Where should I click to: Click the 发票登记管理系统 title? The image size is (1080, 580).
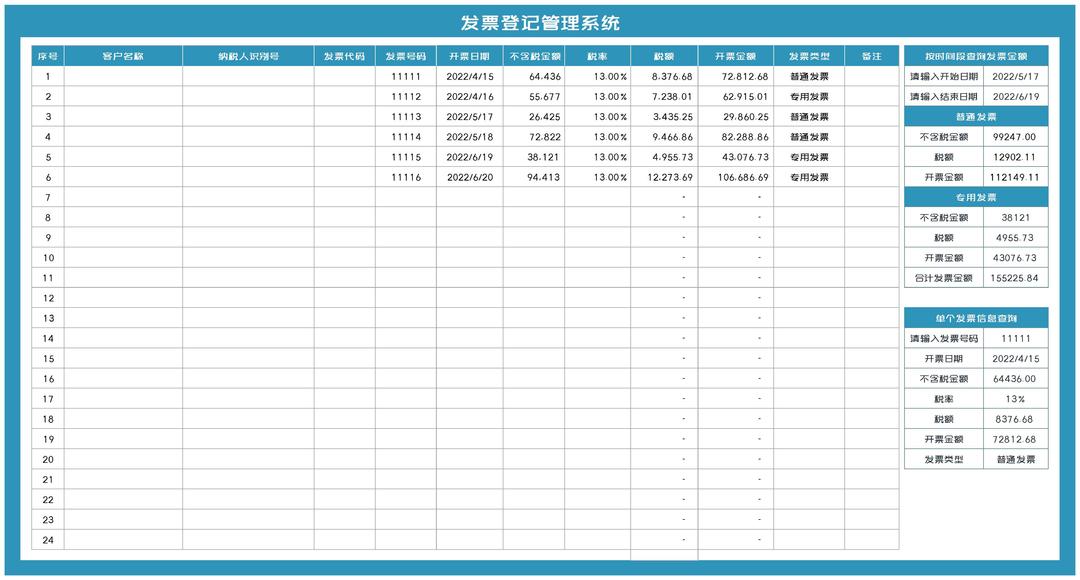[x=540, y=23]
